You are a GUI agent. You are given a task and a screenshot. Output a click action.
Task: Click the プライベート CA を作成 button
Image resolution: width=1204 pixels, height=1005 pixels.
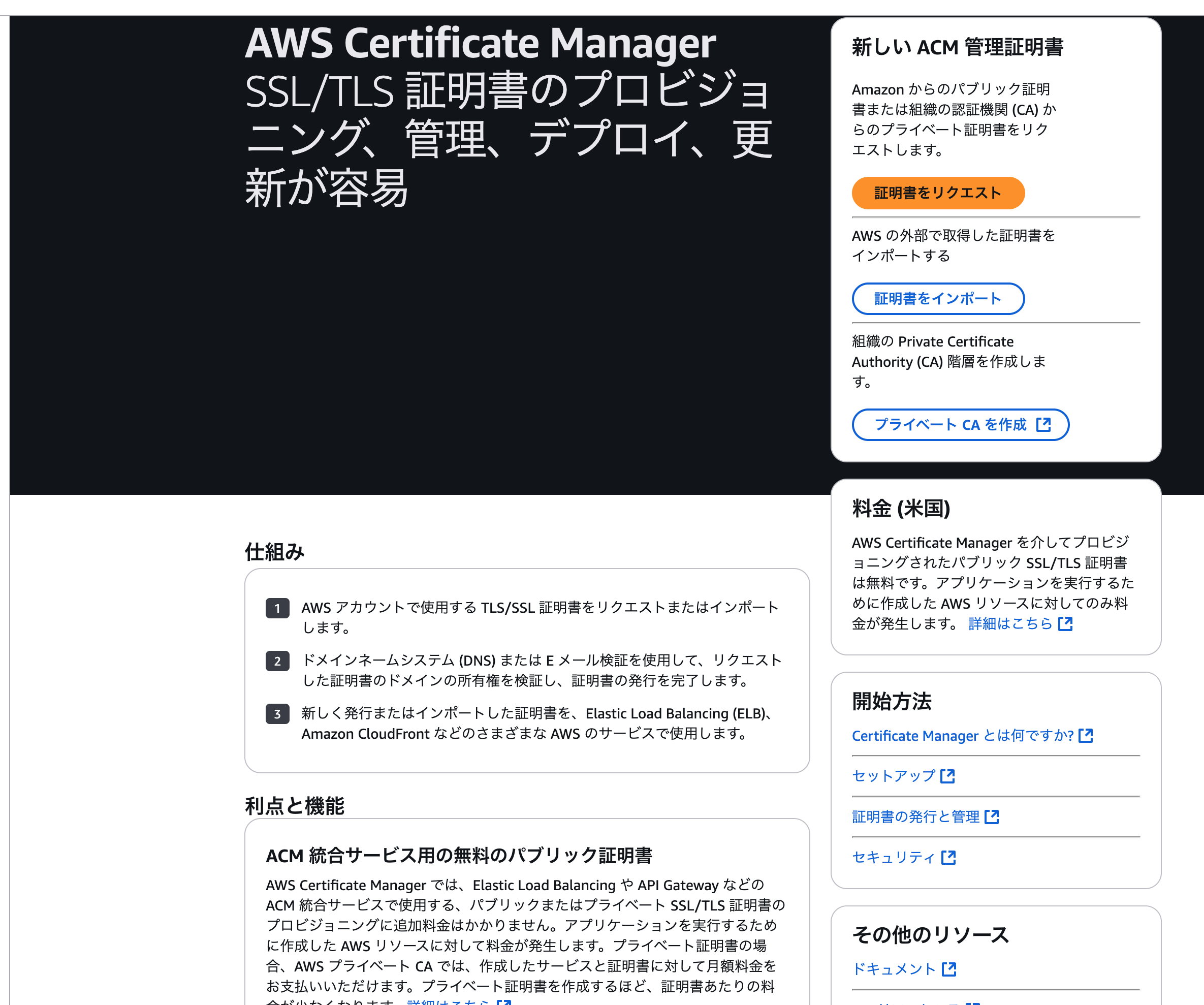[960, 425]
